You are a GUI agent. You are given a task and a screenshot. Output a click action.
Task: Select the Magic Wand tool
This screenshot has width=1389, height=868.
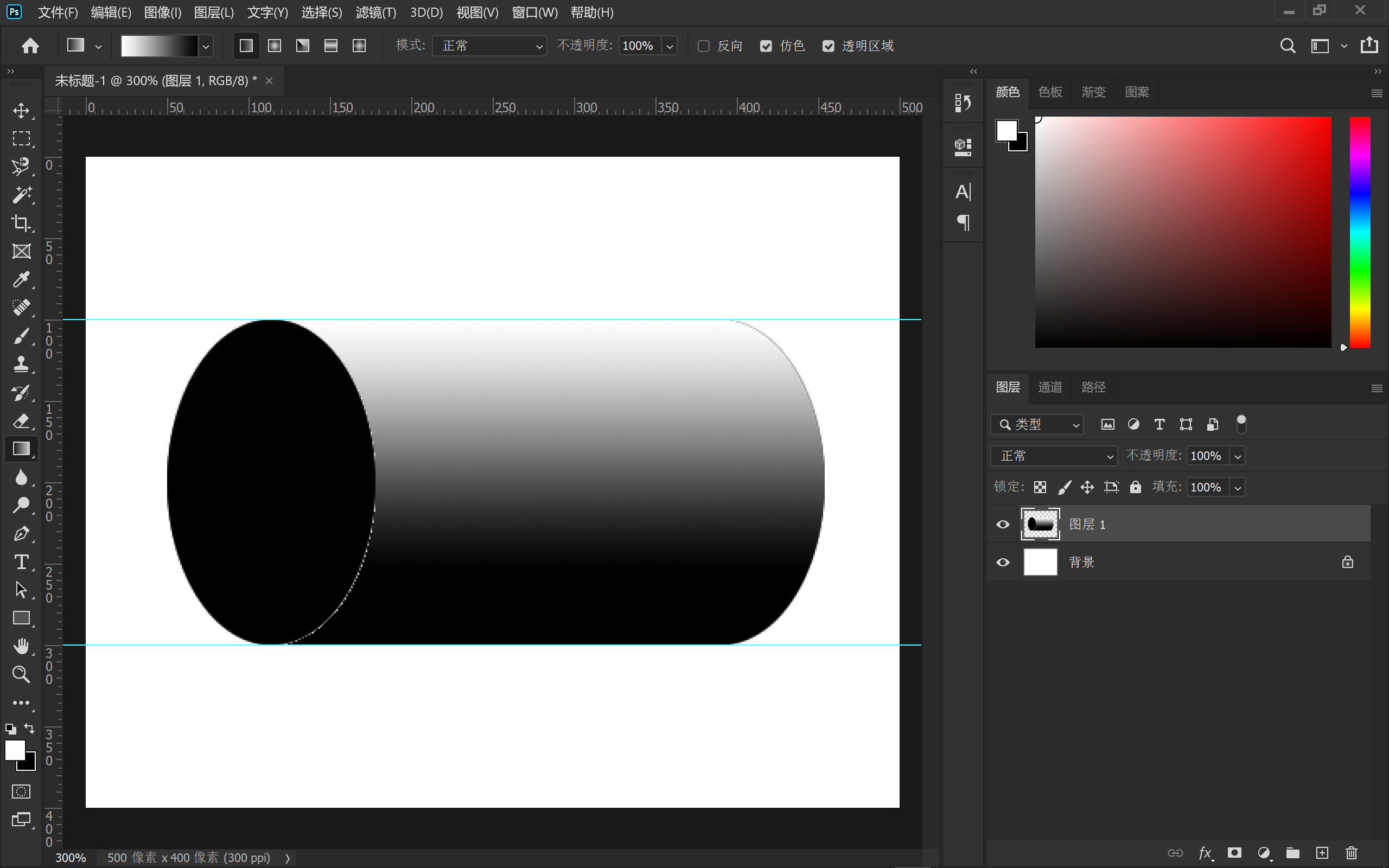(x=21, y=195)
